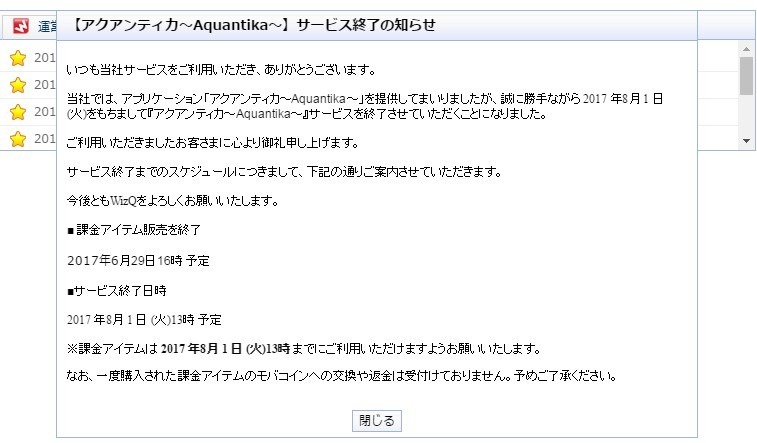Click the 2017年6月29日16時 予定 line
Screen dimensions: 757x443
coord(138,261)
